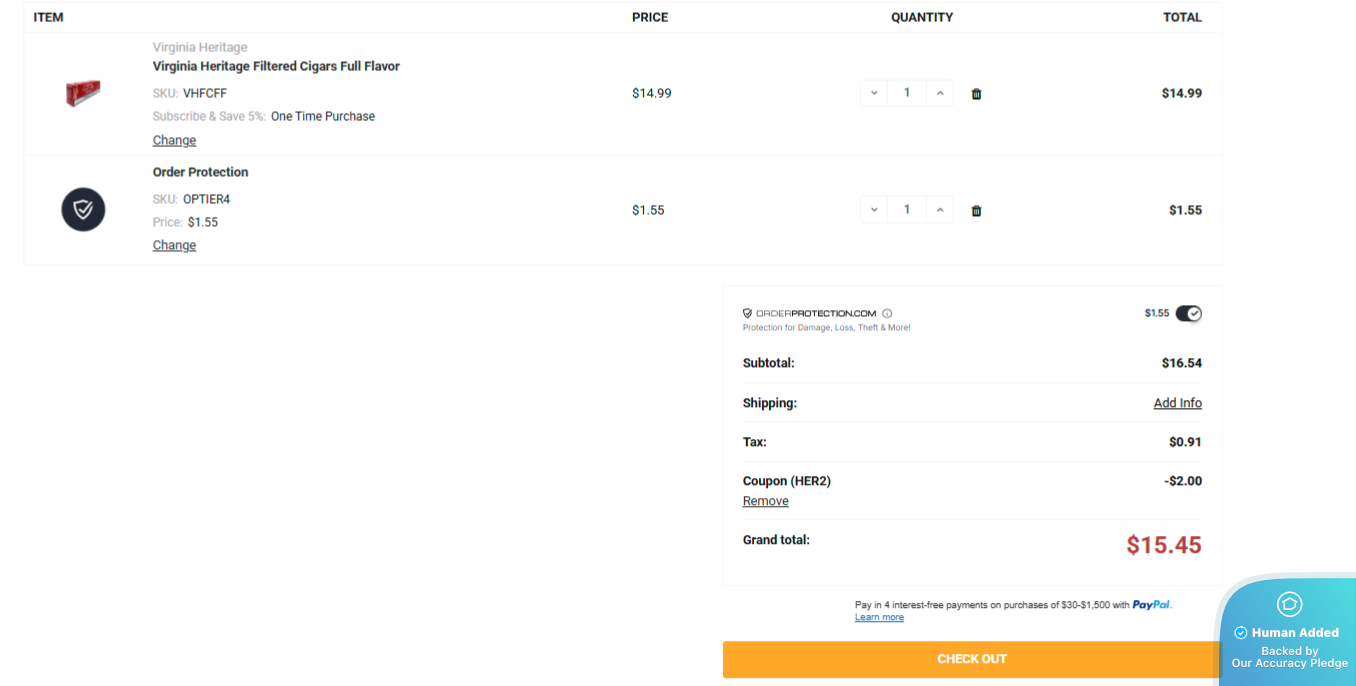The image size is (1356, 686).
Task: Click the Human Added chat badge icon
Action: [x=1289, y=604]
